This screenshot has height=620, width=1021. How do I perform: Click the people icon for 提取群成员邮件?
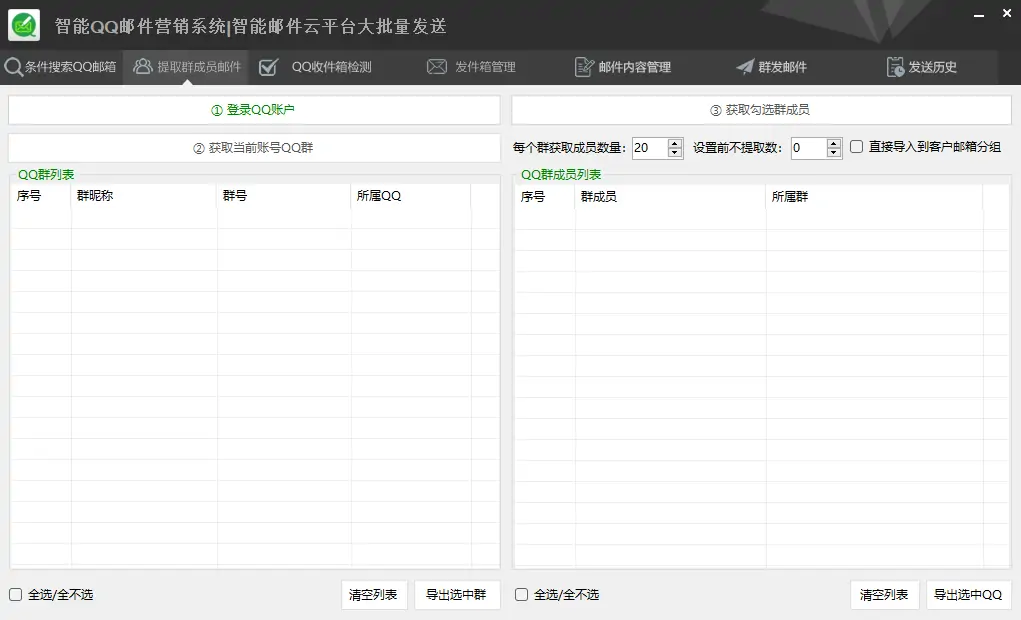click(x=143, y=66)
